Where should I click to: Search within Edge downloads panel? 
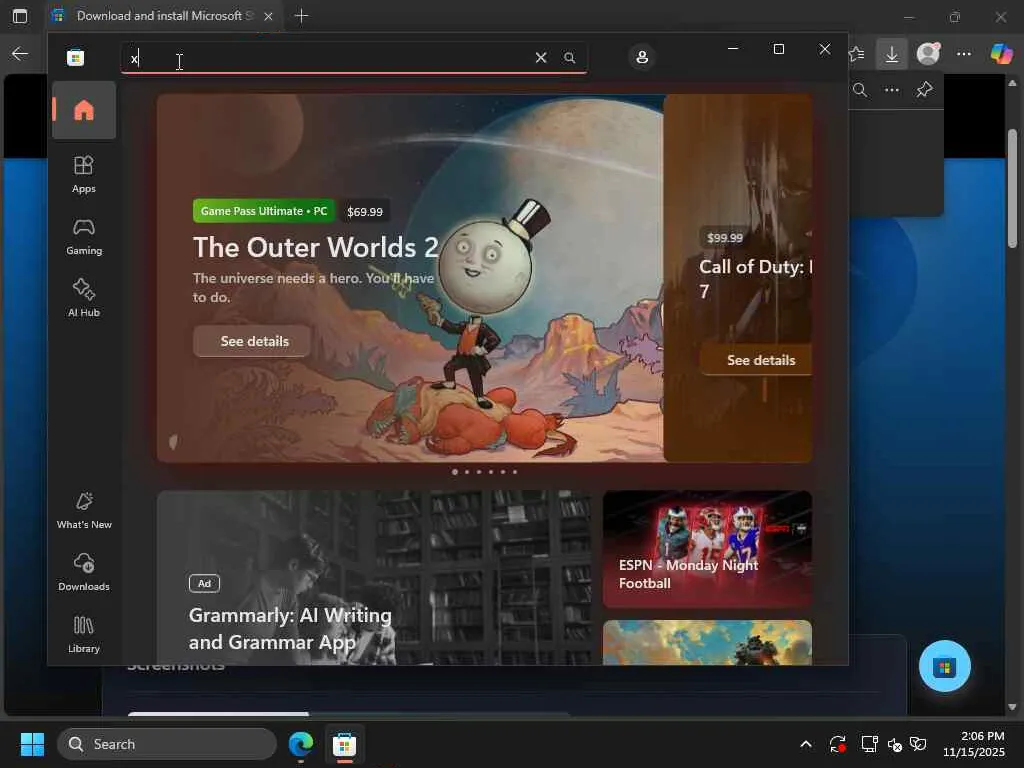860,90
